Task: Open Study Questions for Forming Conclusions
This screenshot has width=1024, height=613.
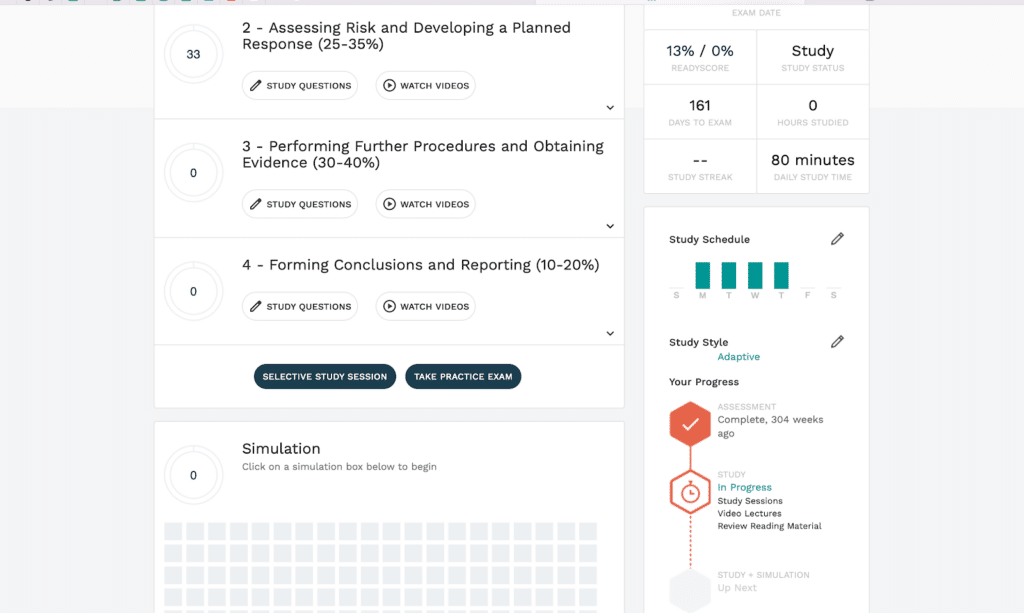Action: [300, 307]
